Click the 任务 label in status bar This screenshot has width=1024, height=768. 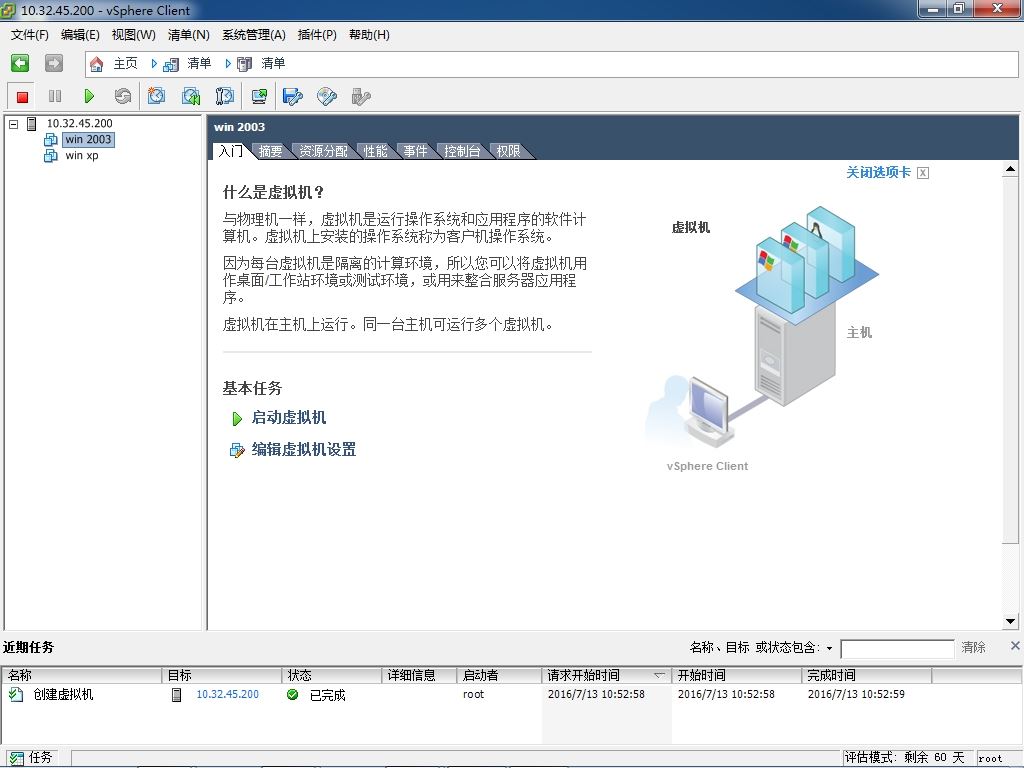point(40,758)
